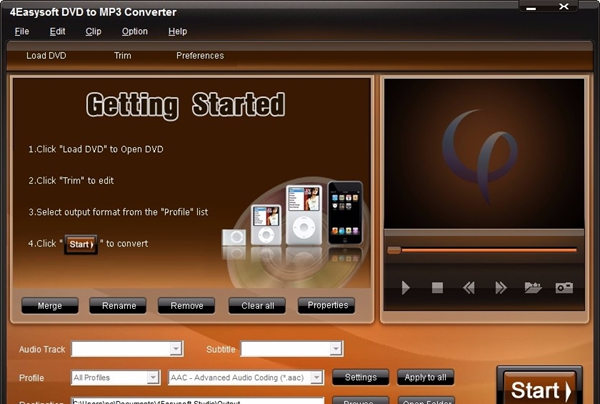
Task: Close the converter window
Action: coord(564,7)
